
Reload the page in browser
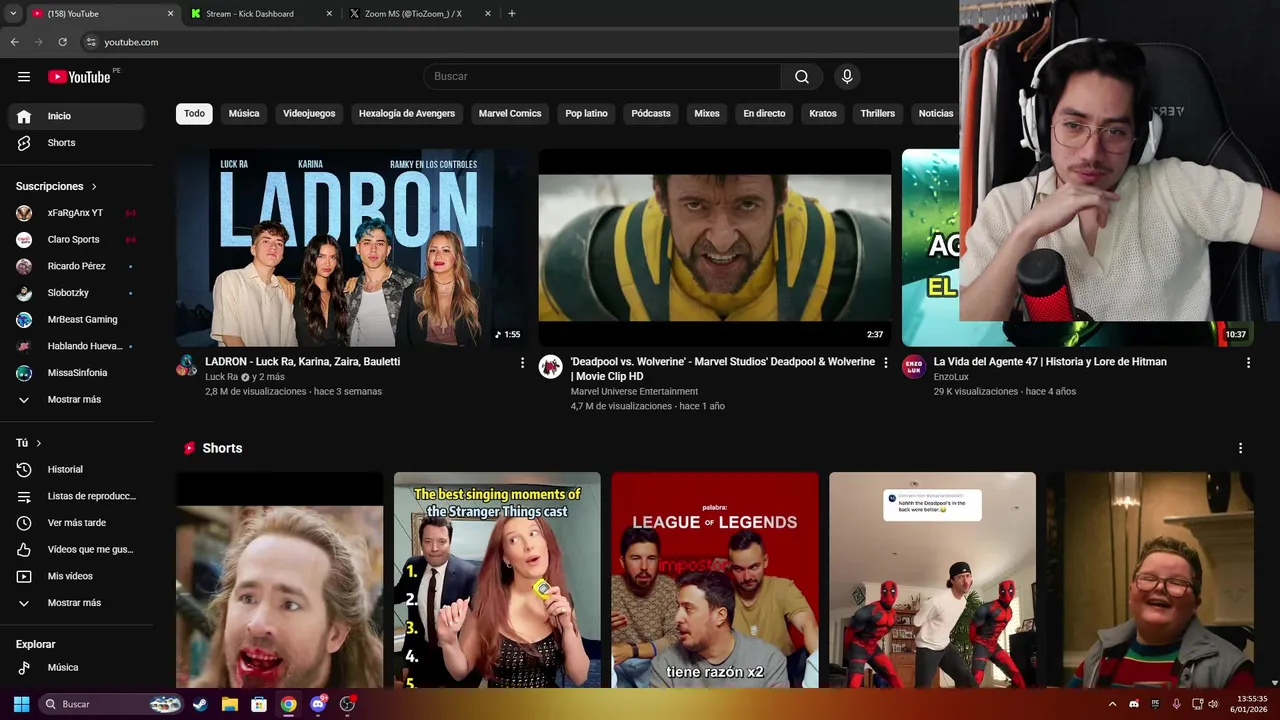(62, 42)
